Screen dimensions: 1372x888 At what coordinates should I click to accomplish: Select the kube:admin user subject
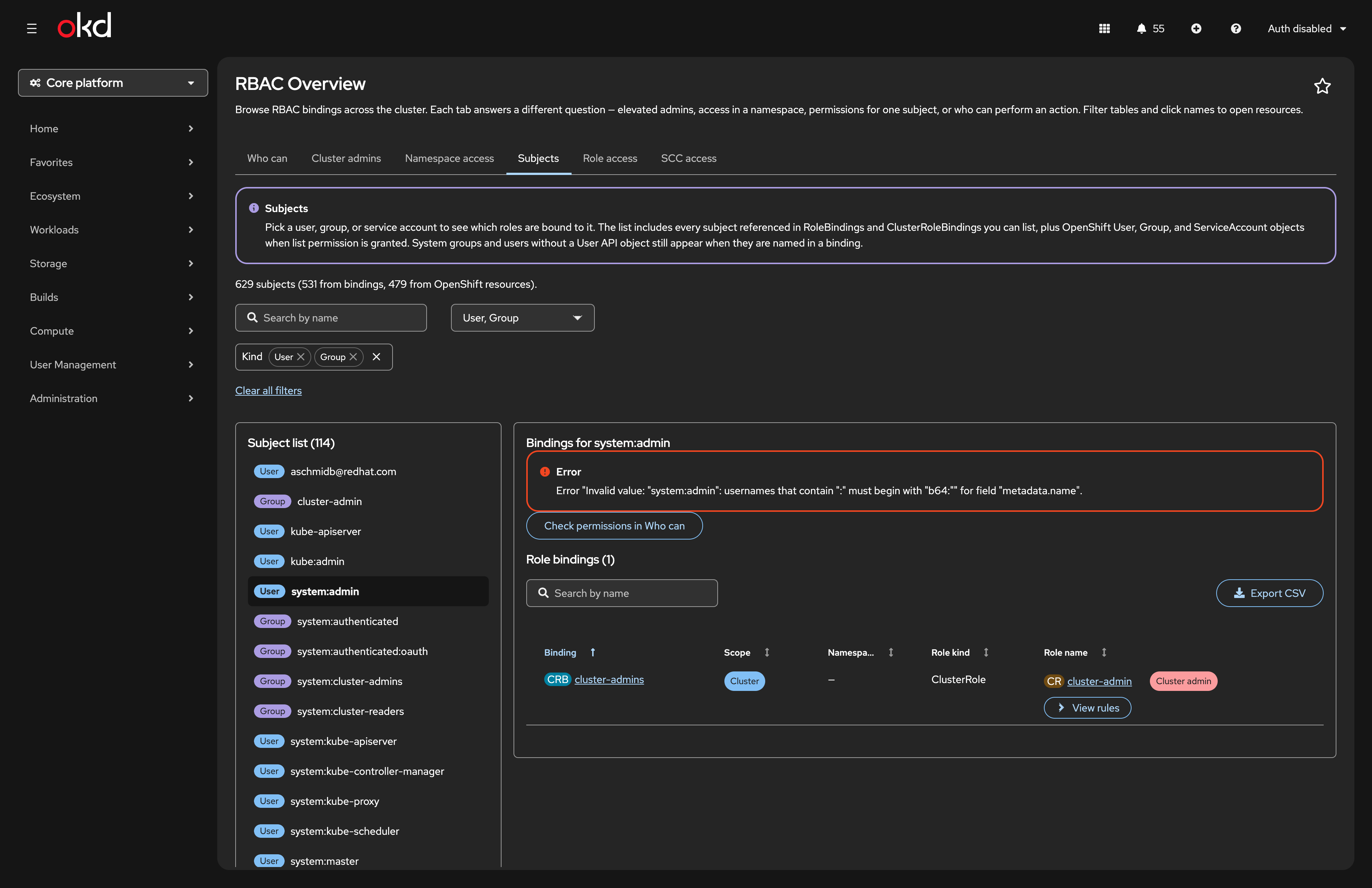pos(368,561)
